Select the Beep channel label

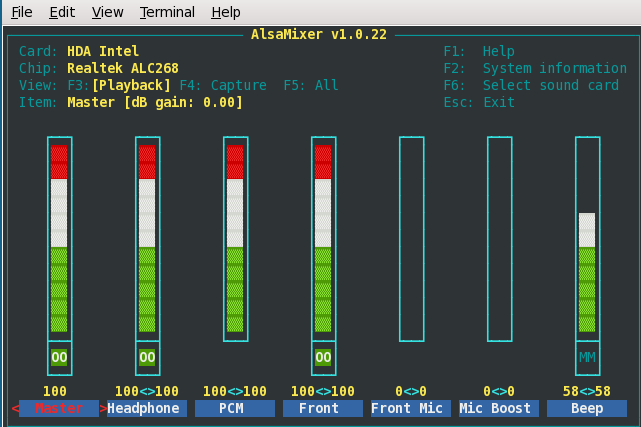pyautogui.click(x=587, y=408)
